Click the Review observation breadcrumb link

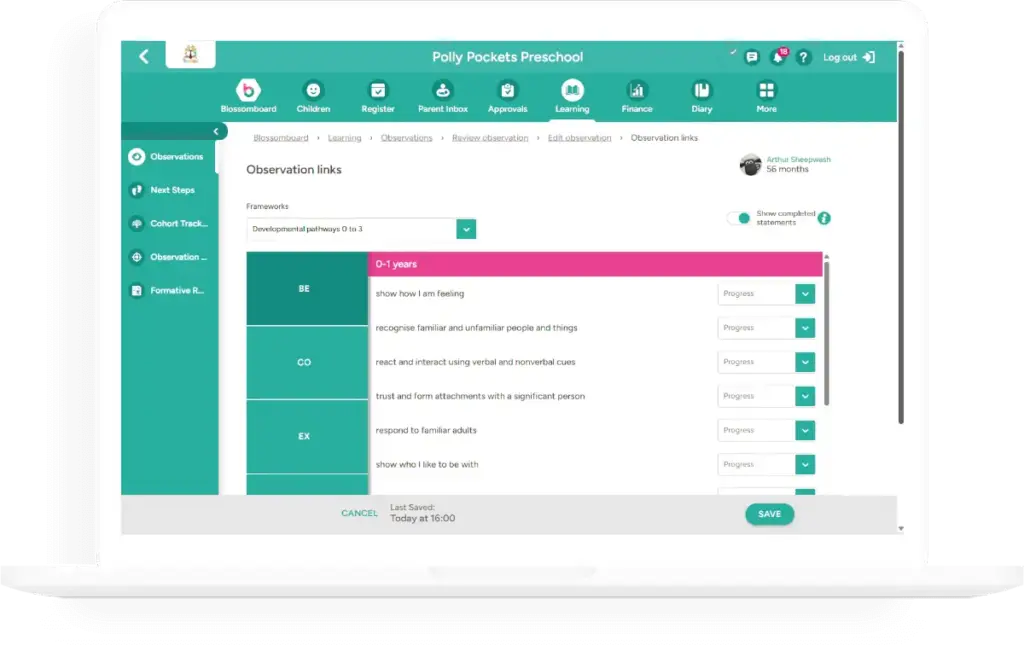(x=490, y=138)
